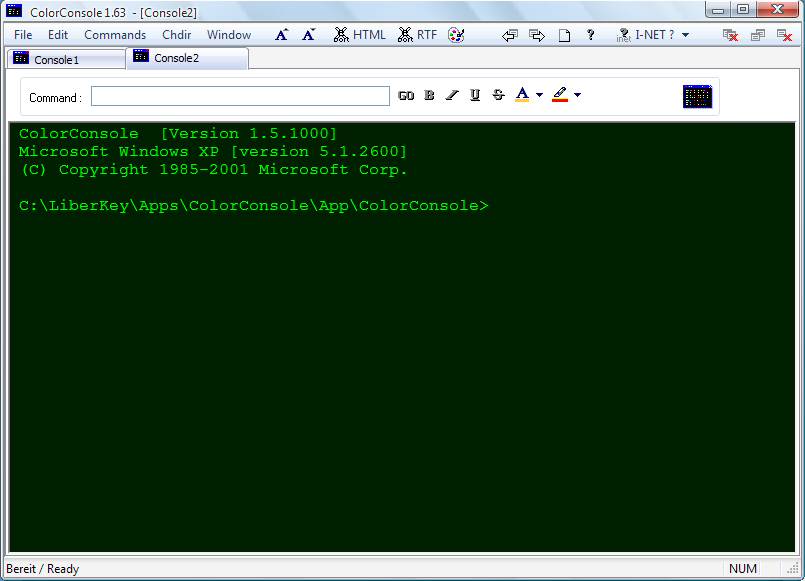Viewport: 805px width, 581px height.
Task: Open the Window menu
Action: pyautogui.click(x=229, y=35)
